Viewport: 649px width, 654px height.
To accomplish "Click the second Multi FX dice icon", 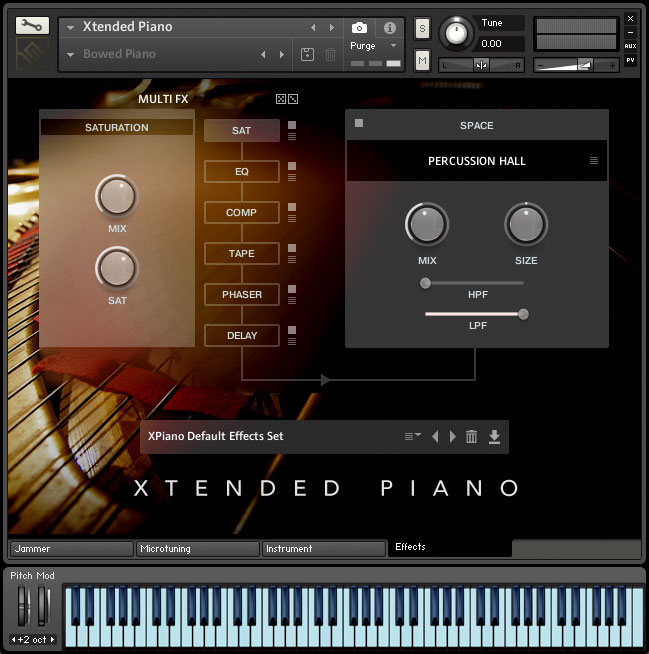I will (293, 99).
